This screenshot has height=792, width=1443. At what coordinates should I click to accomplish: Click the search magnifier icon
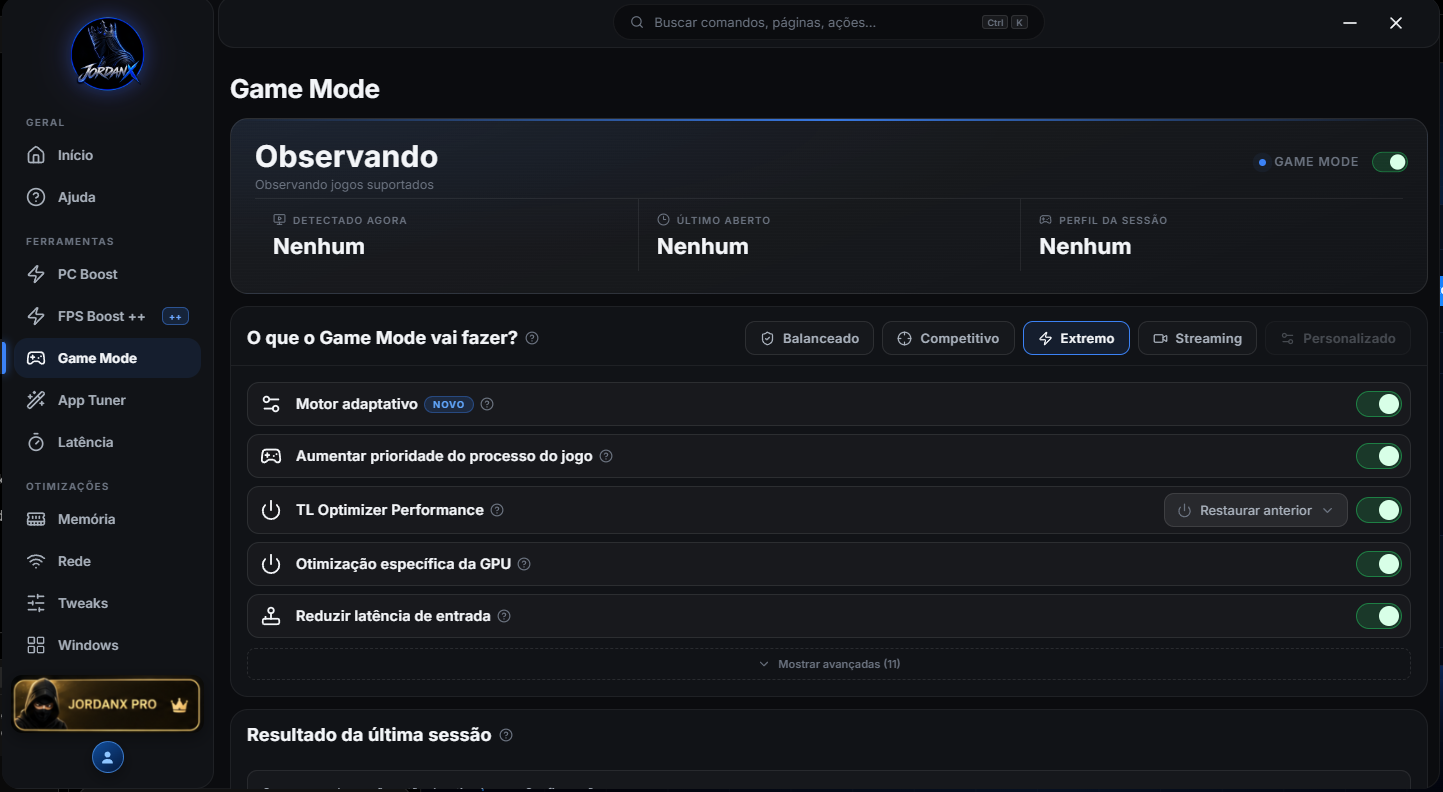[636, 22]
